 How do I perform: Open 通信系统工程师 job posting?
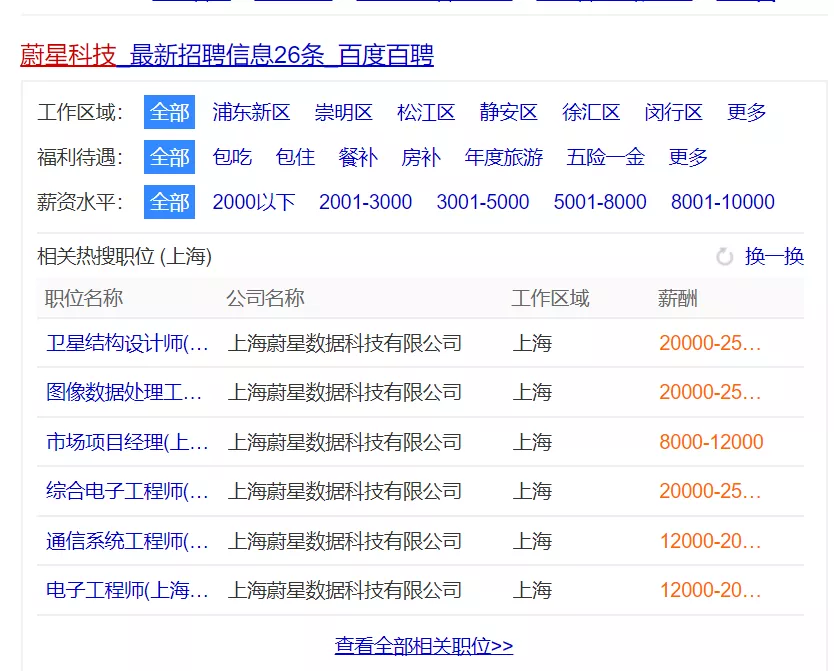point(127,541)
